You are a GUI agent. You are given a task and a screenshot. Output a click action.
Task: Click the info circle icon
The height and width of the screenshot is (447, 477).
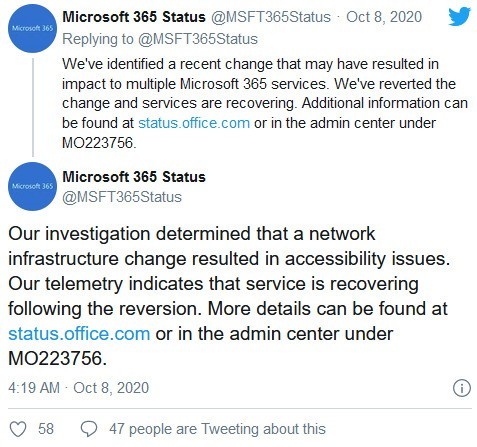(462, 388)
